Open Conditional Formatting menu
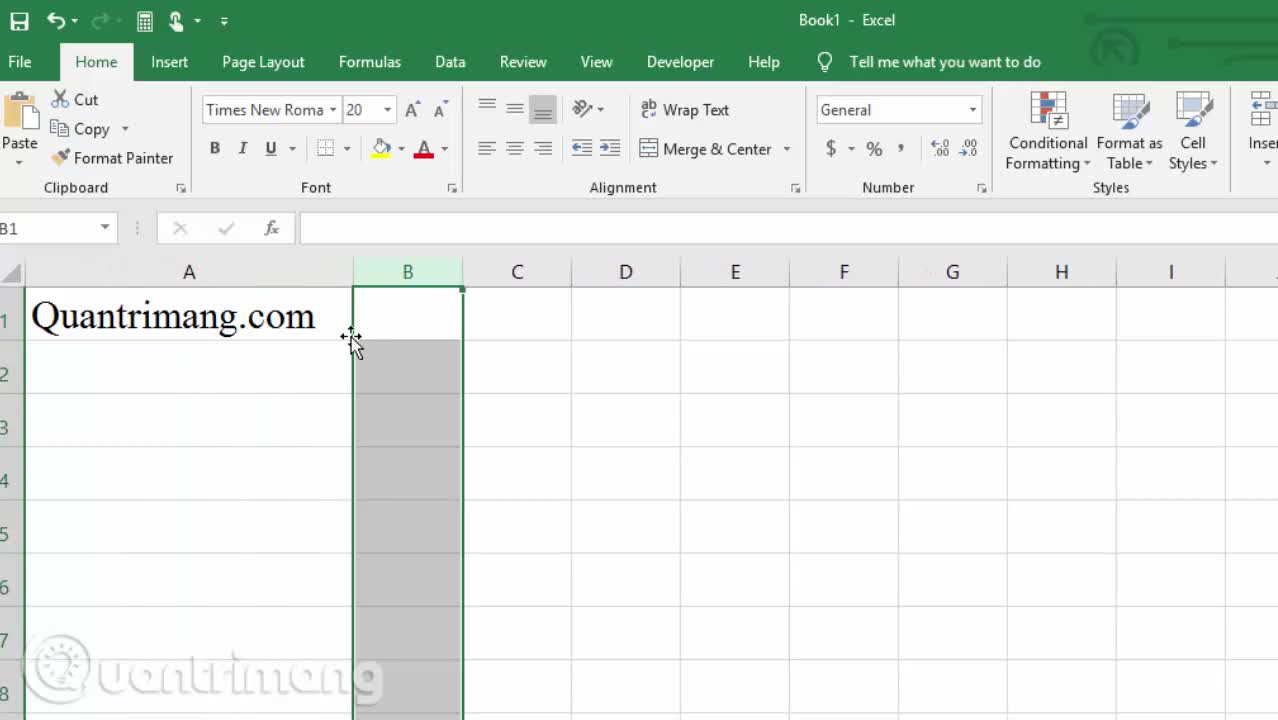 coord(1048,132)
